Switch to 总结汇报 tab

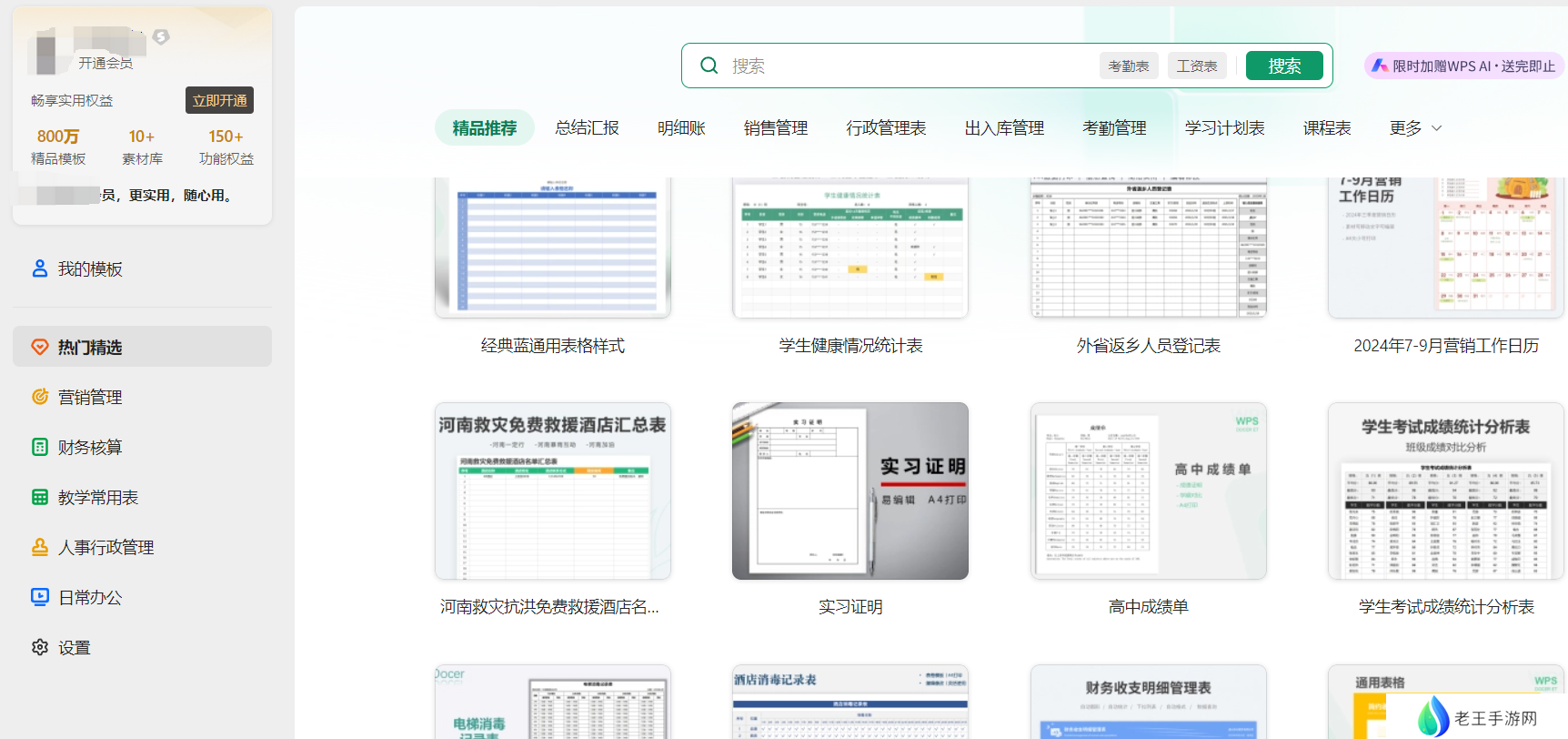pos(587,128)
